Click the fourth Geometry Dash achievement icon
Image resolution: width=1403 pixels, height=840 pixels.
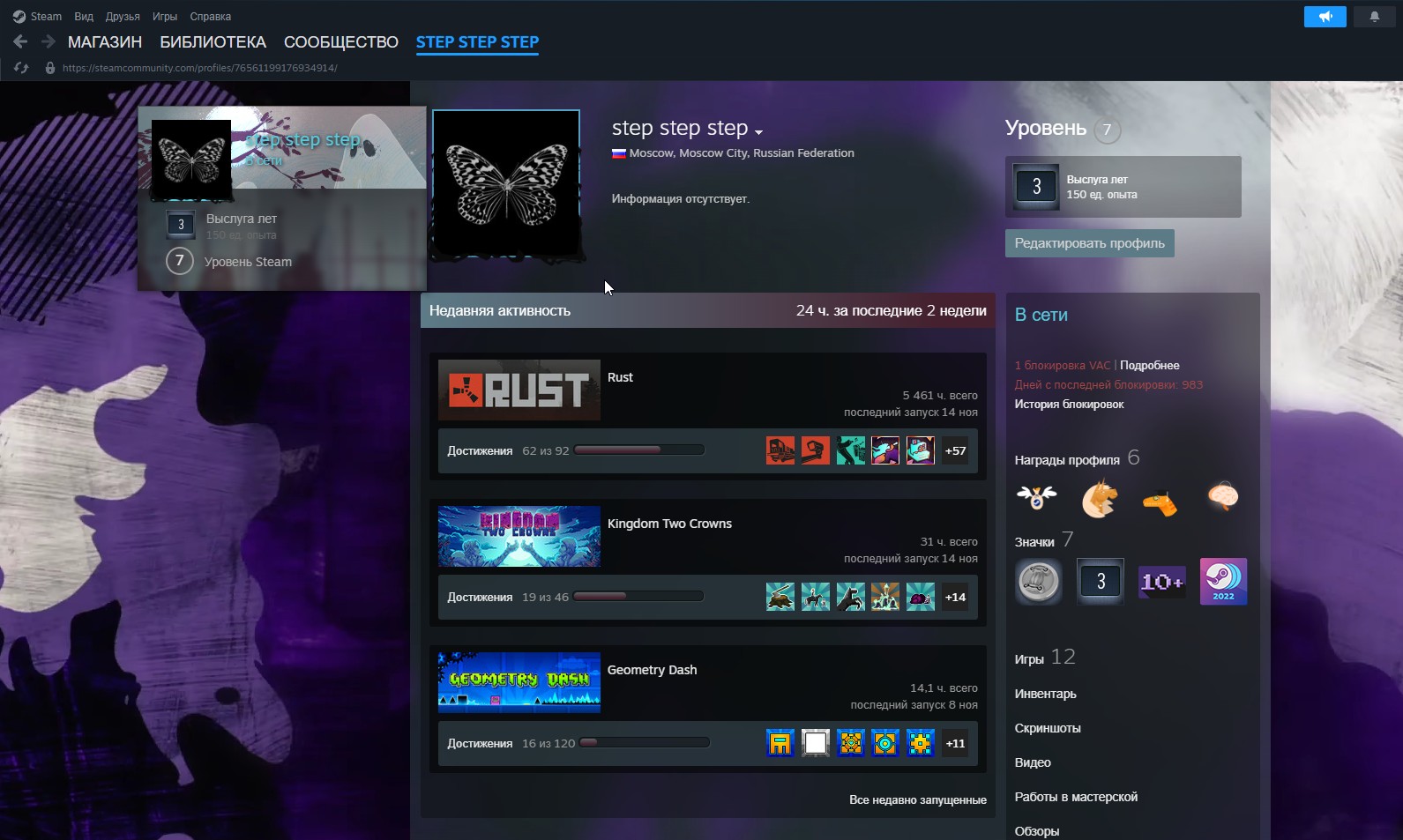[x=885, y=743]
